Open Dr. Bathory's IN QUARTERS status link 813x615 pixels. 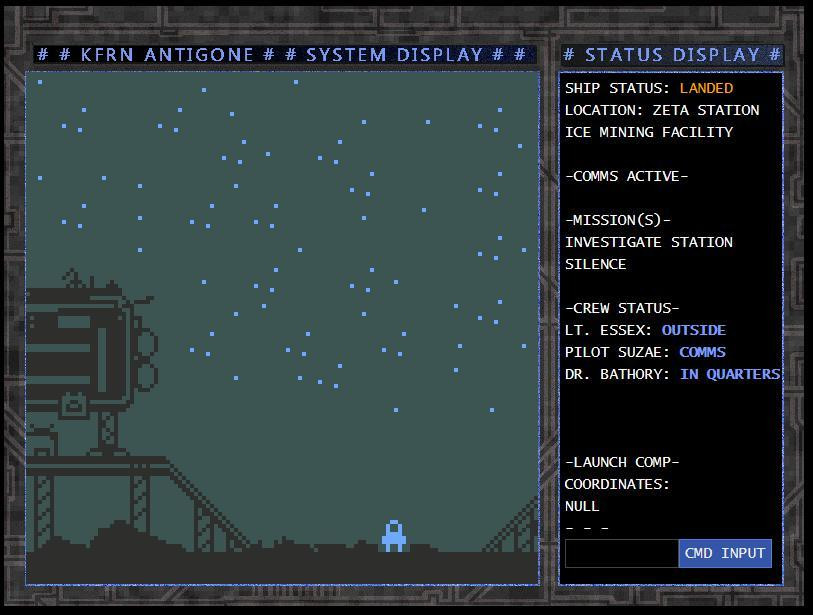[730, 374]
